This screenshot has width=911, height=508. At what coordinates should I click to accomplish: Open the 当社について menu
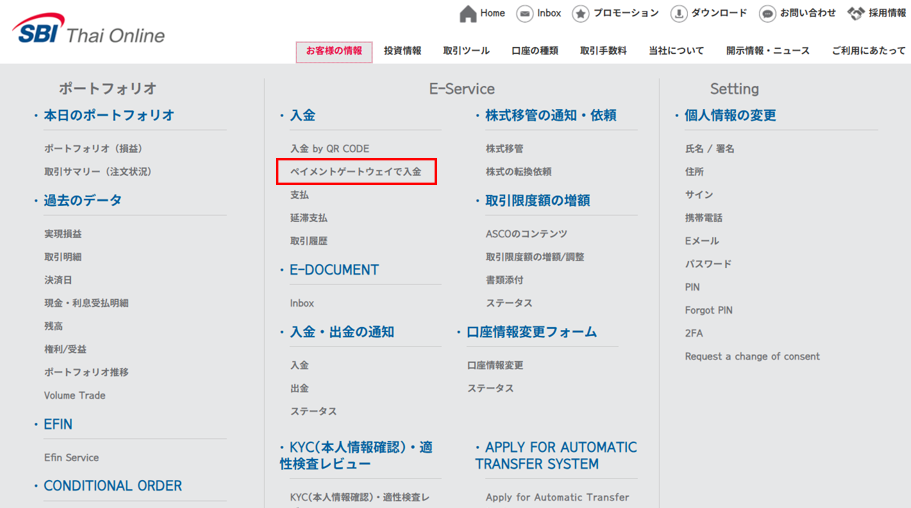coord(676,51)
